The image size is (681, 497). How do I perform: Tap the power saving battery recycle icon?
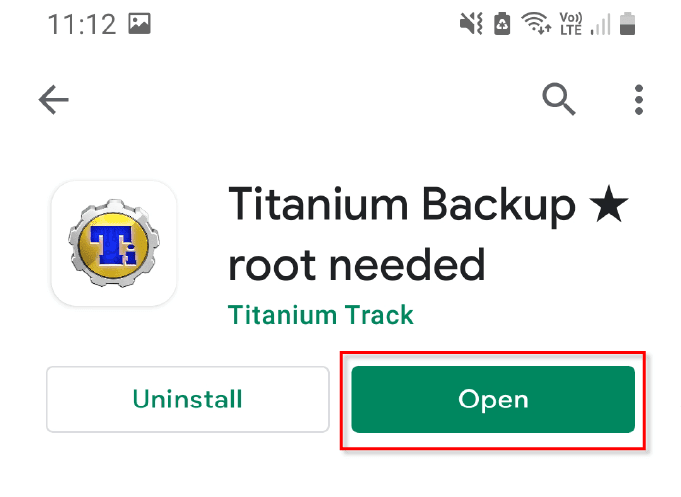pos(502,23)
